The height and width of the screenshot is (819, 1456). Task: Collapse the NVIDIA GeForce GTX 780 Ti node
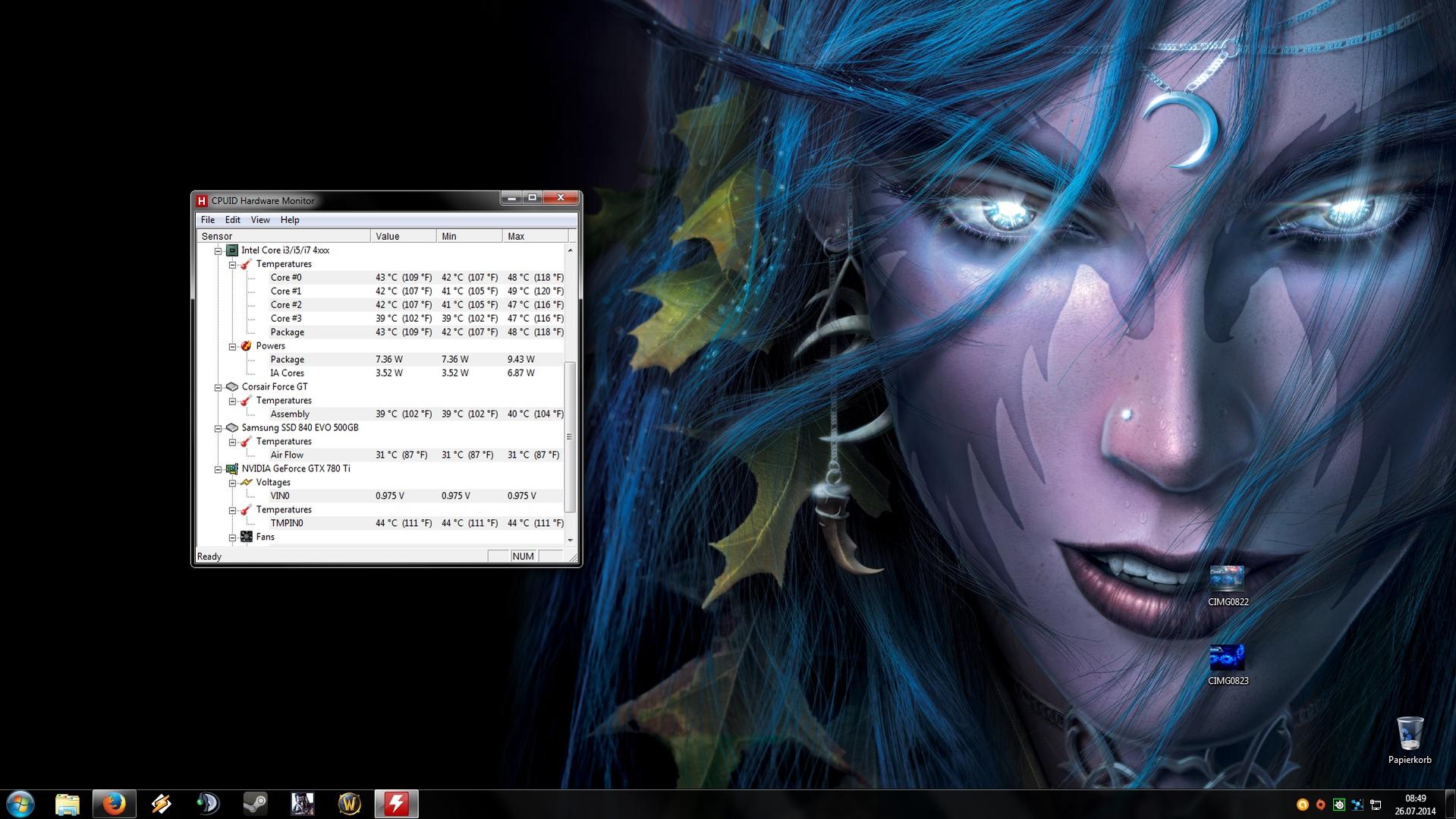tap(219, 469)
